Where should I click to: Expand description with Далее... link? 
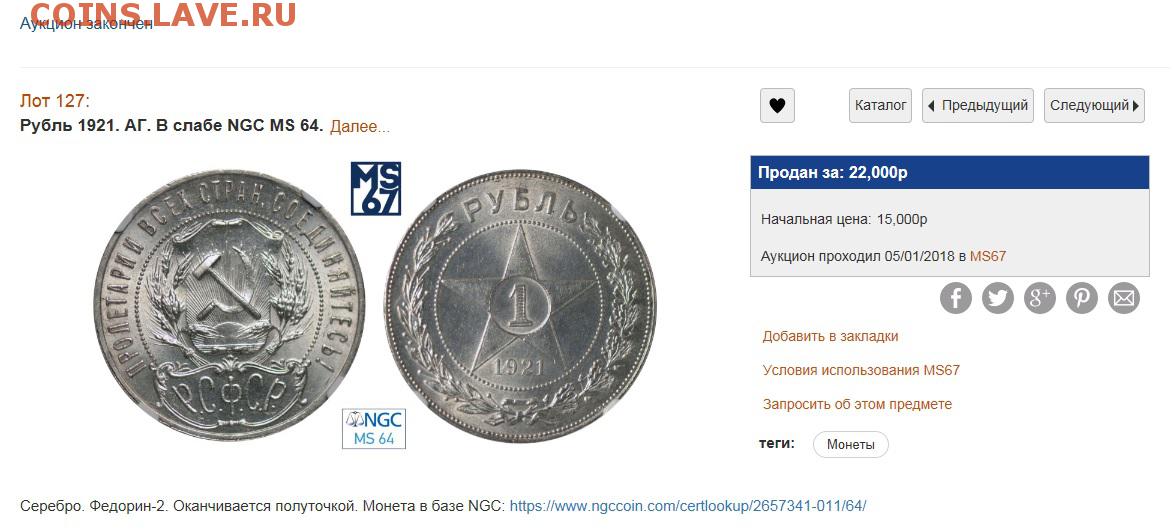pyautogui.click(x=360, y=126)
